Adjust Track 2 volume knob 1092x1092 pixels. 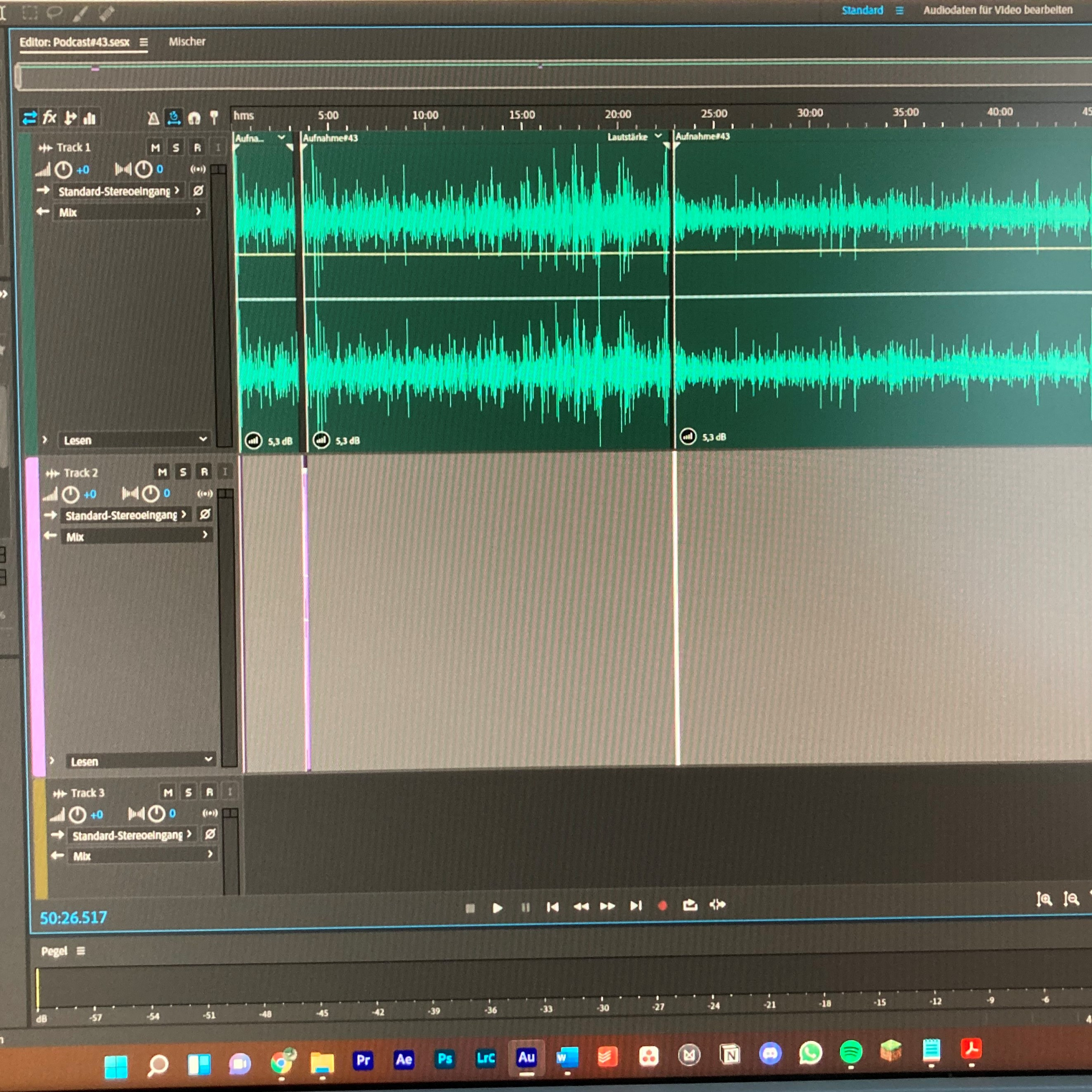point(70,495)
